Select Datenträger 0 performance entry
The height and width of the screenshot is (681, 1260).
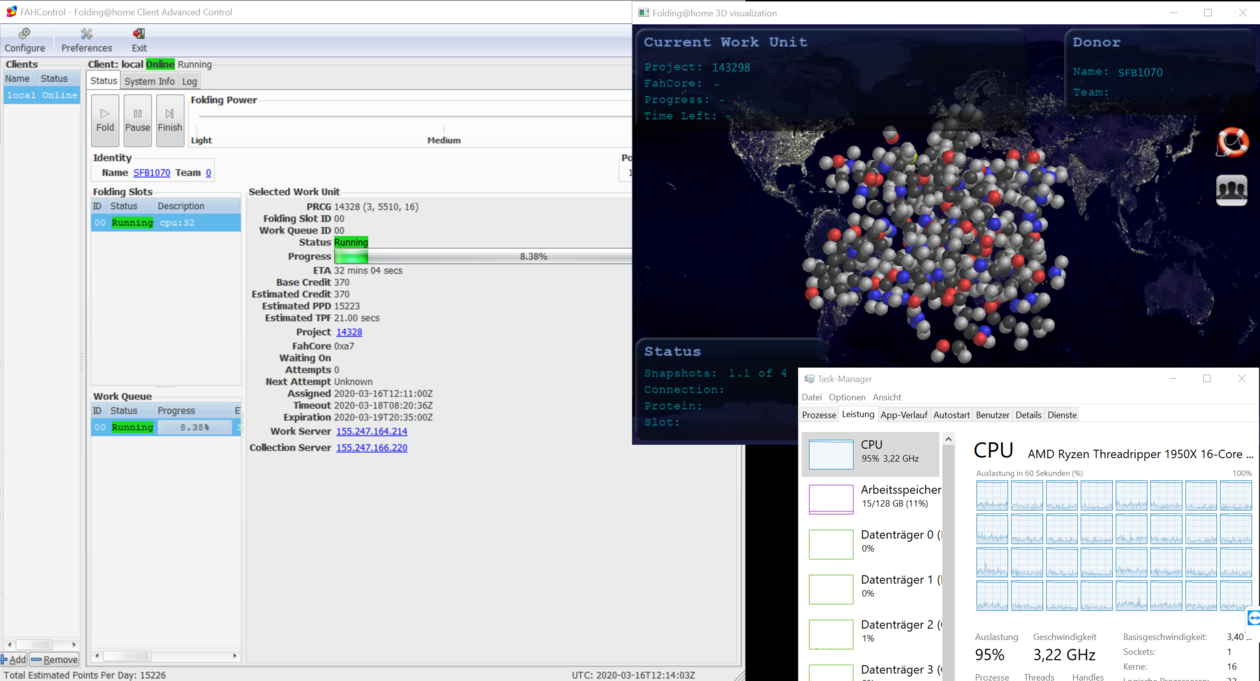(x=871, y=543)
